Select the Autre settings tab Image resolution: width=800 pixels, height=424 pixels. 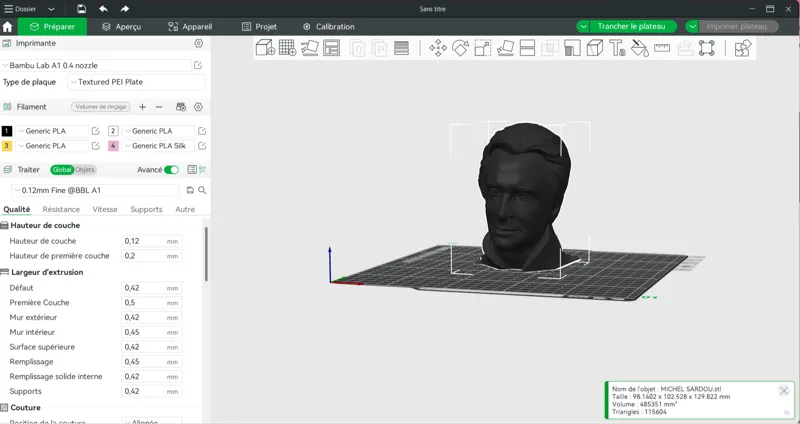click(185, 209)
